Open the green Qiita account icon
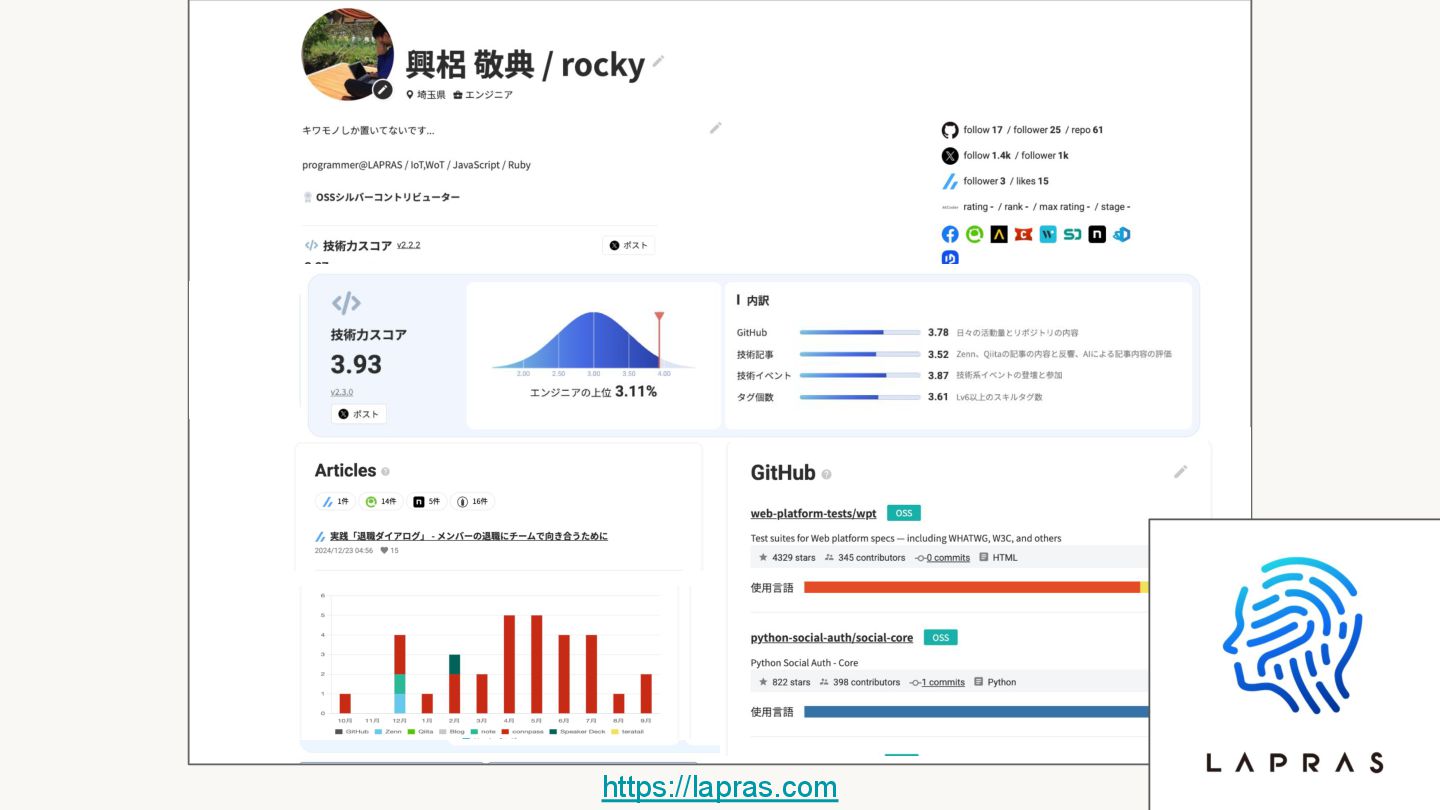This screenshot has height=810, width=1440. [975, 234]
